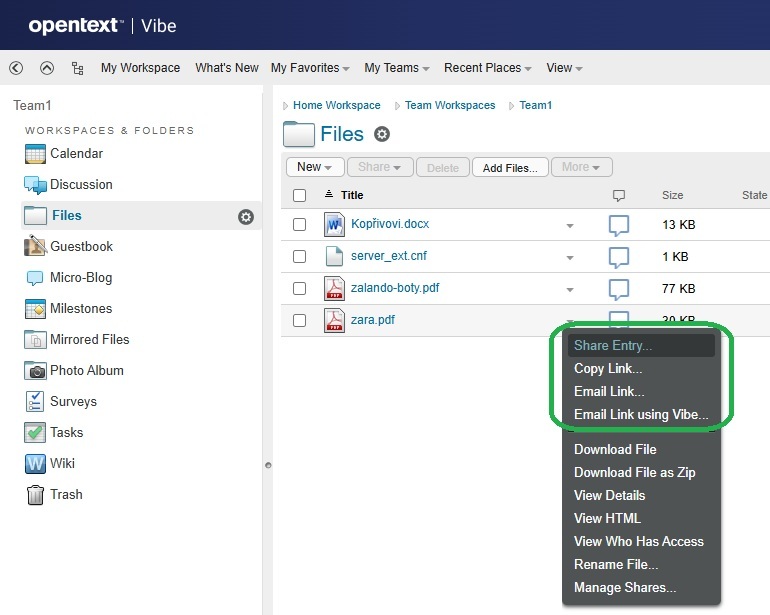Choose Download File as Zip
This screenshot has height=615, width=770.
tap(641, 473)
